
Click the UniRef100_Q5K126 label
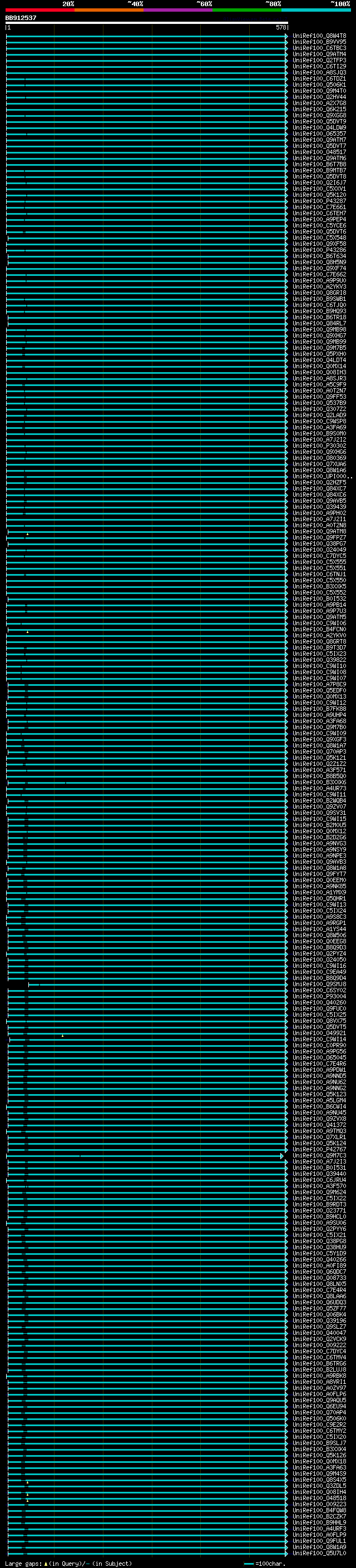pyautogui.click(x=319, y=1456)
